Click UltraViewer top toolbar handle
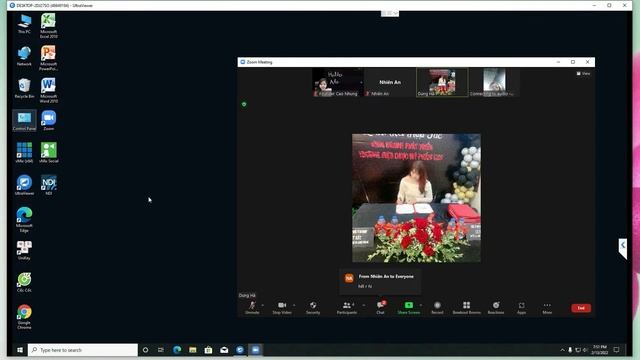 click(390, 13)
